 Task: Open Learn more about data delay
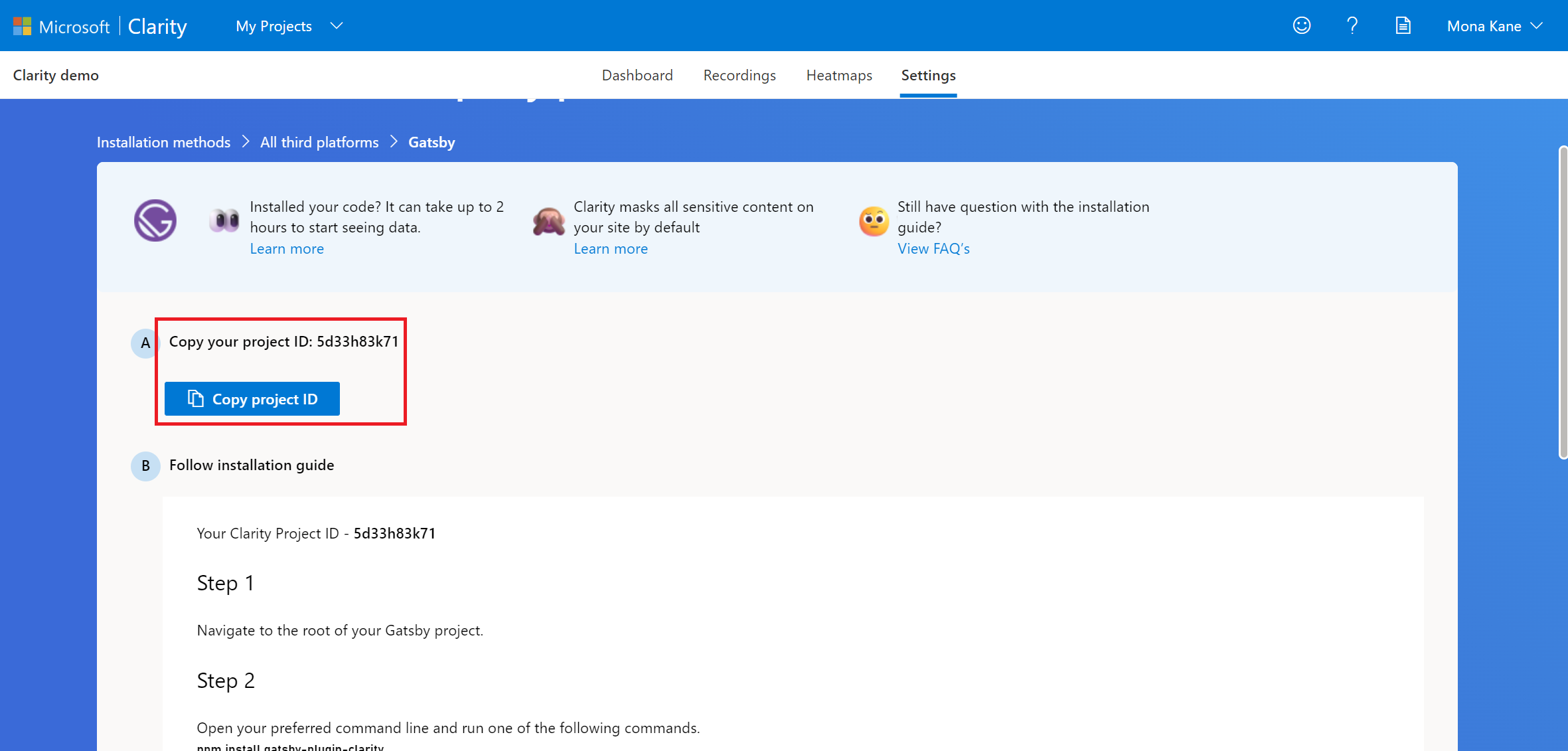(287, 248)
